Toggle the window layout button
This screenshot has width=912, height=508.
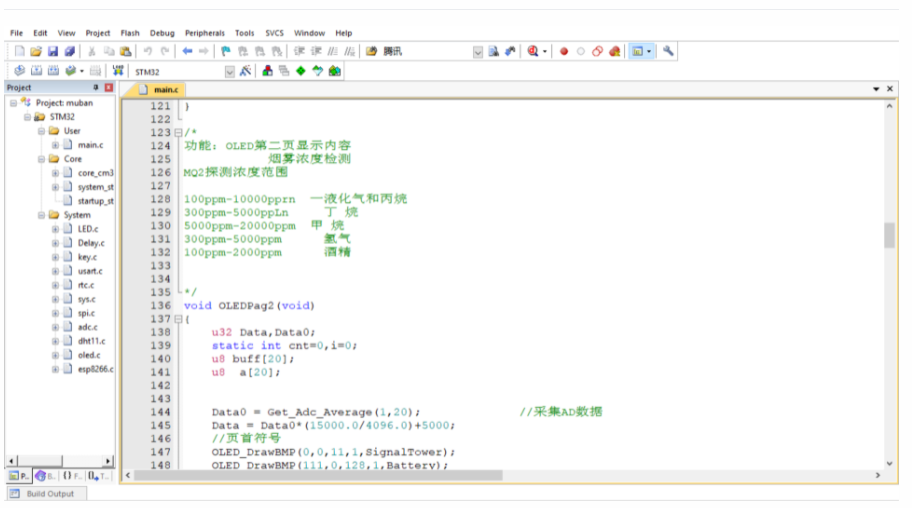tap(637, 51)
